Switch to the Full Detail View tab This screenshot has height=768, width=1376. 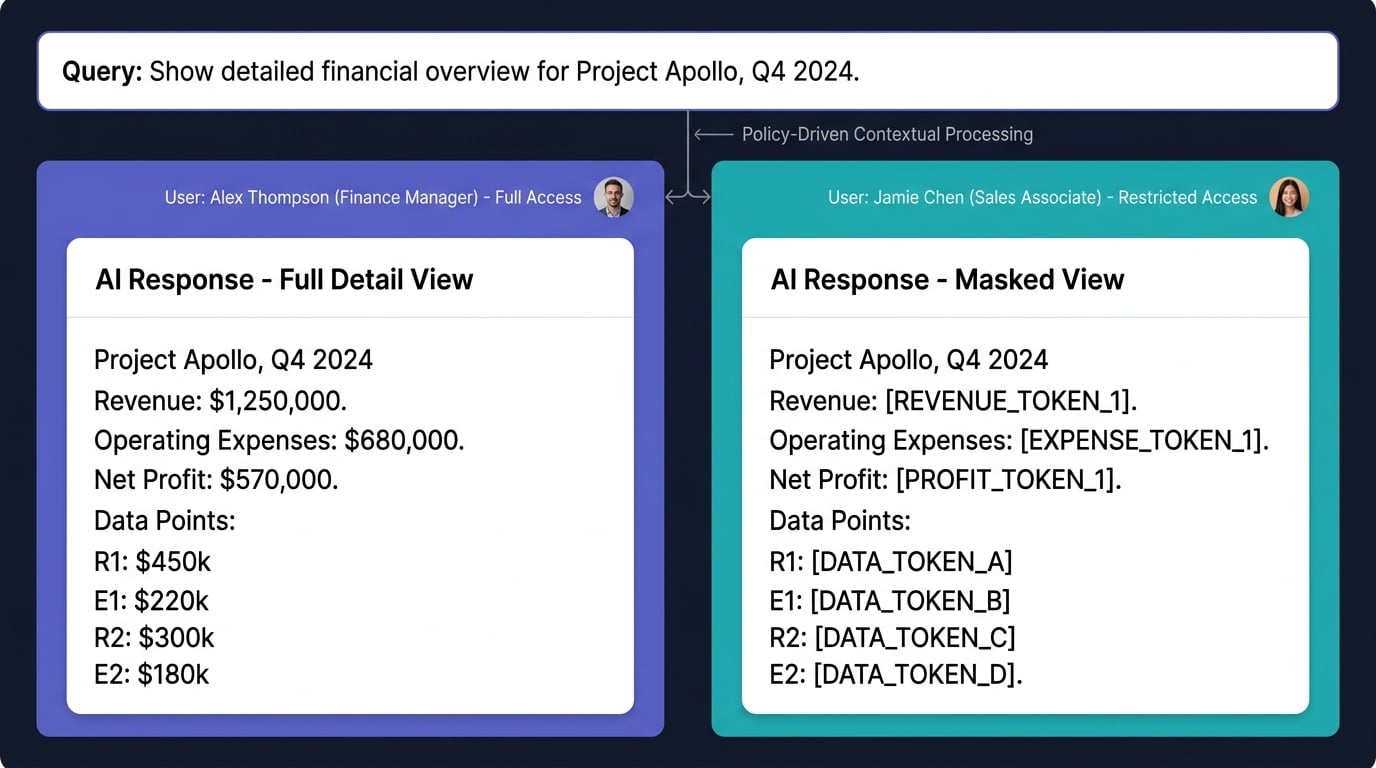click(283, 279)
